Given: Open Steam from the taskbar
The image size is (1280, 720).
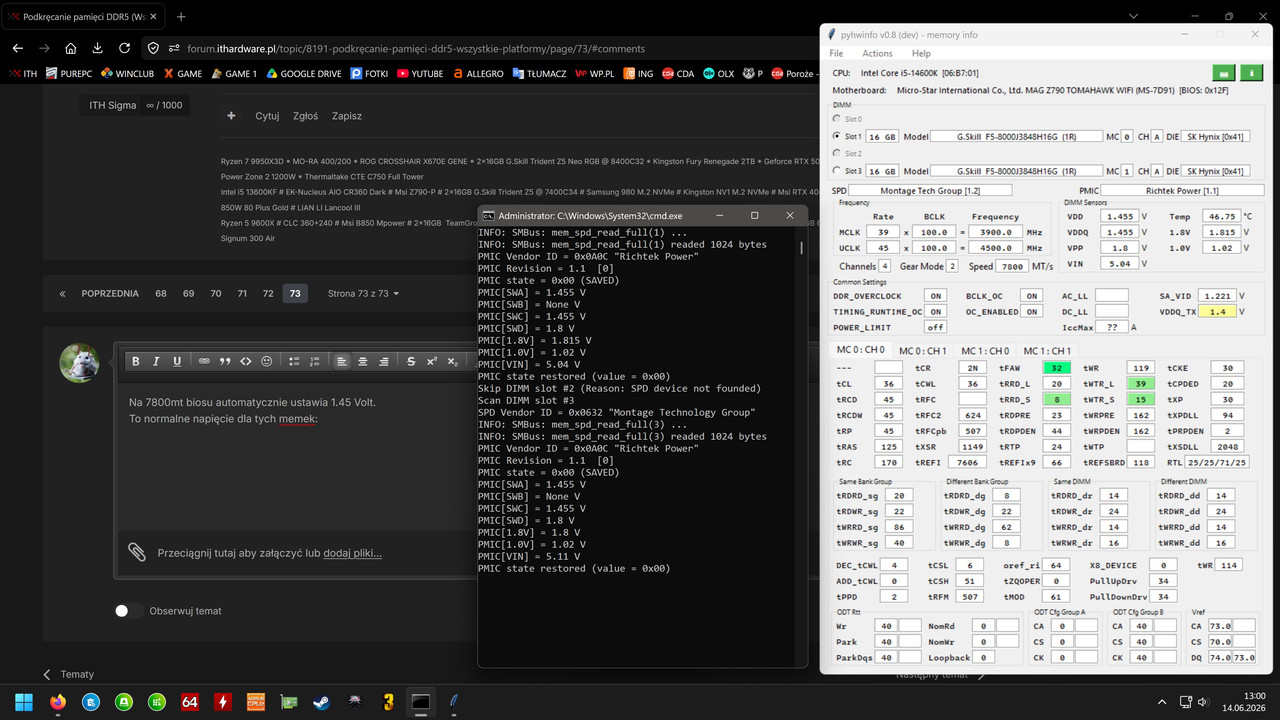Looking at the screenshot, I should [x=322, y=702].
